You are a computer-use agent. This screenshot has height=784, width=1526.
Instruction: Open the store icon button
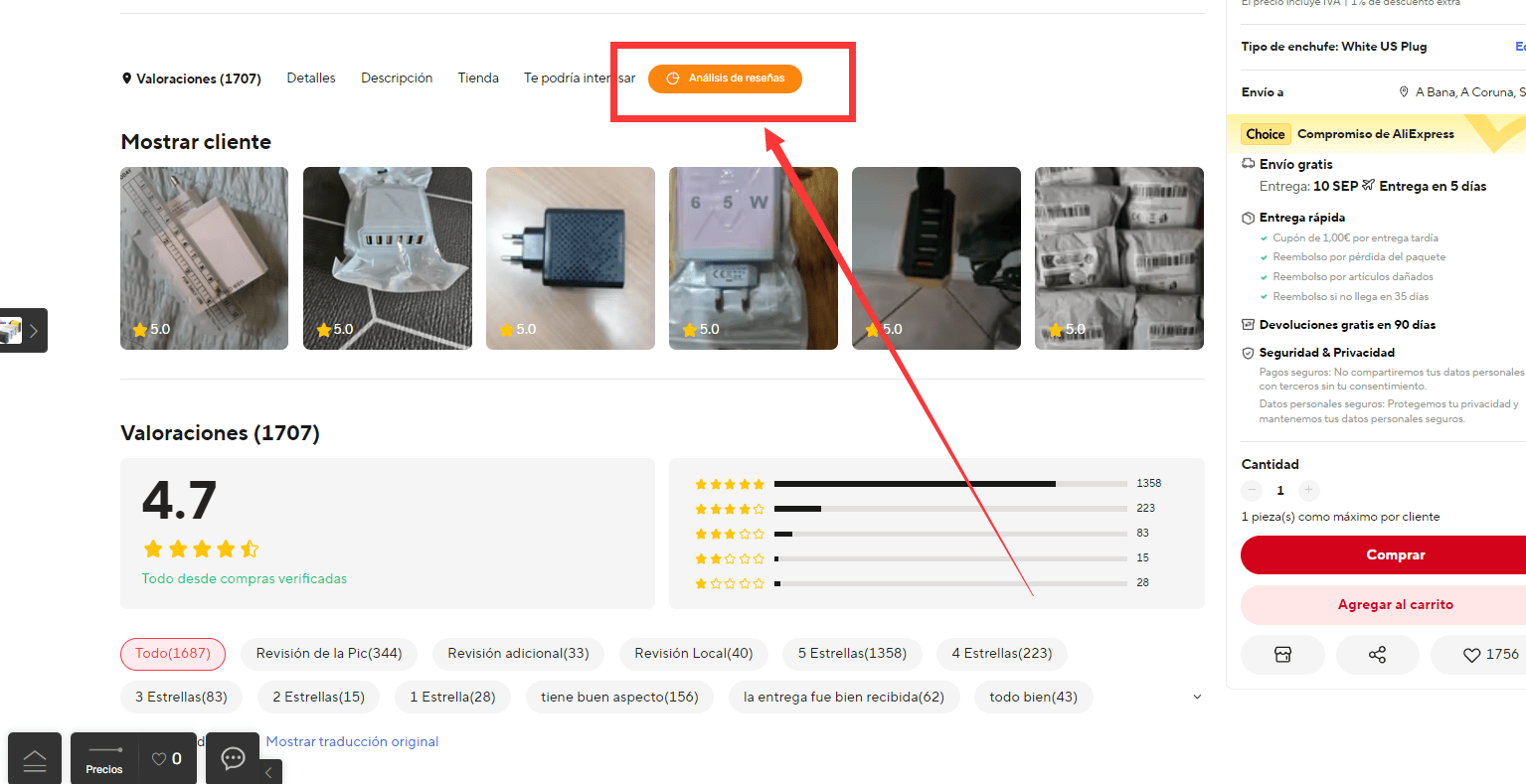coord(1282,655)
